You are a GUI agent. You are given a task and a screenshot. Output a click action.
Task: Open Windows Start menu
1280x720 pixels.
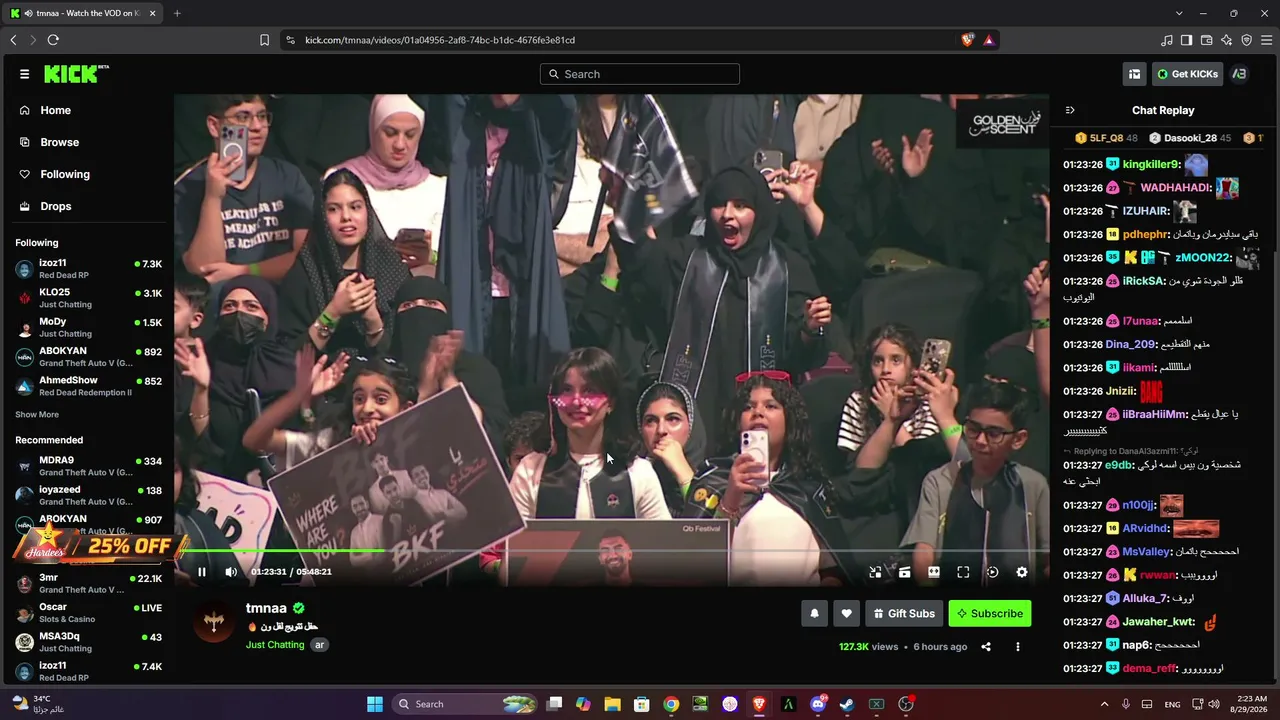[x=375, y=704]
